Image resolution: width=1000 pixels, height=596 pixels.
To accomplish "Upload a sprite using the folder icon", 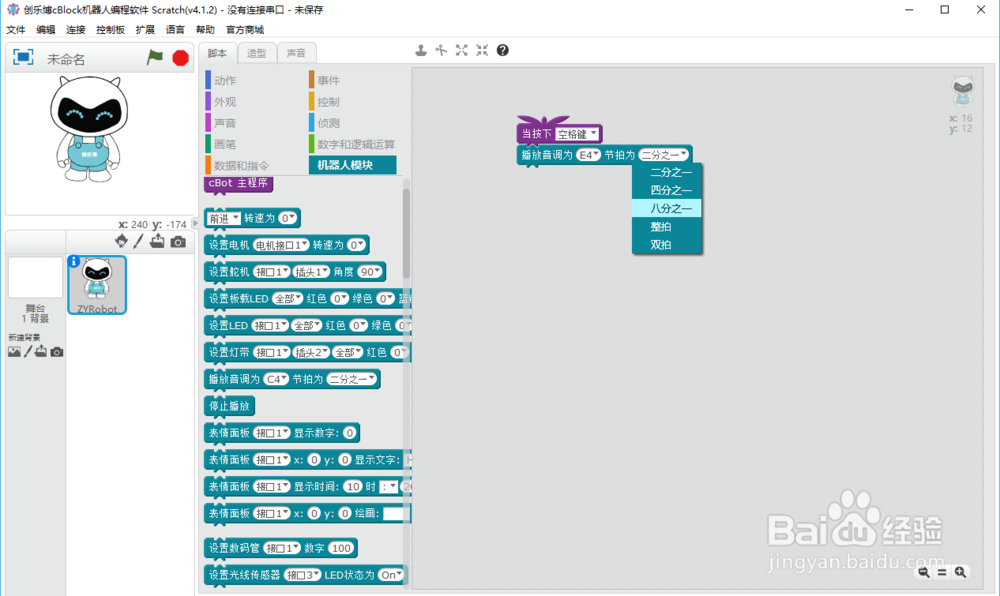I will (155, 240).
